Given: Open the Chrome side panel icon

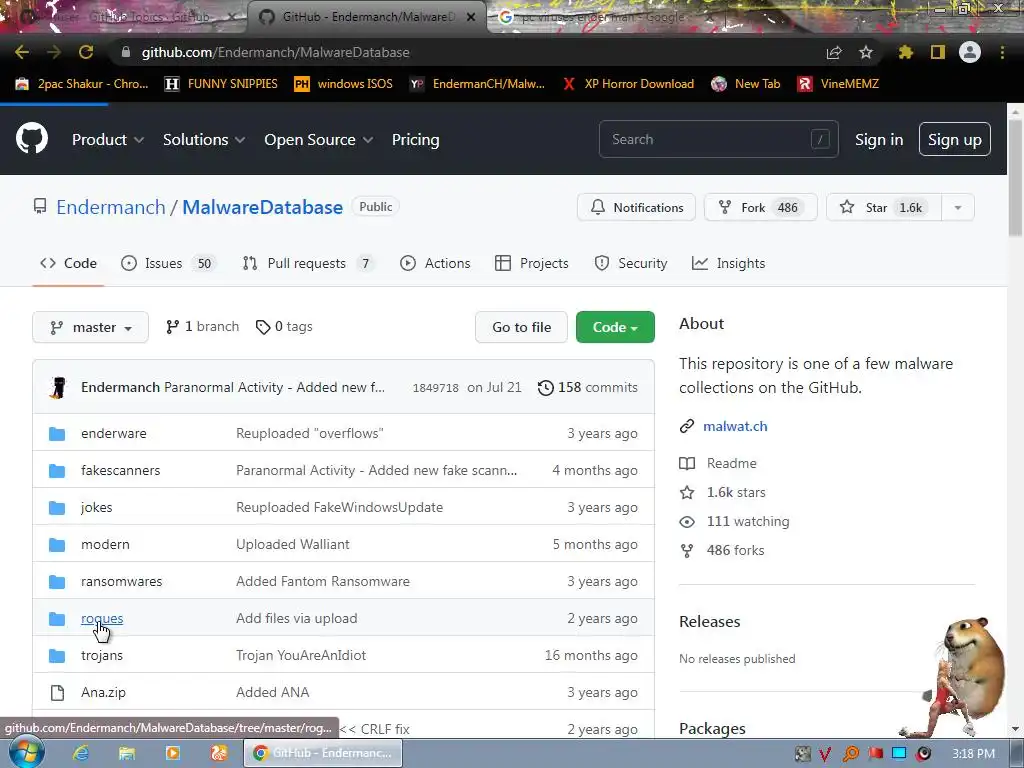Looking at the screenshot, I should click(938, 52).
